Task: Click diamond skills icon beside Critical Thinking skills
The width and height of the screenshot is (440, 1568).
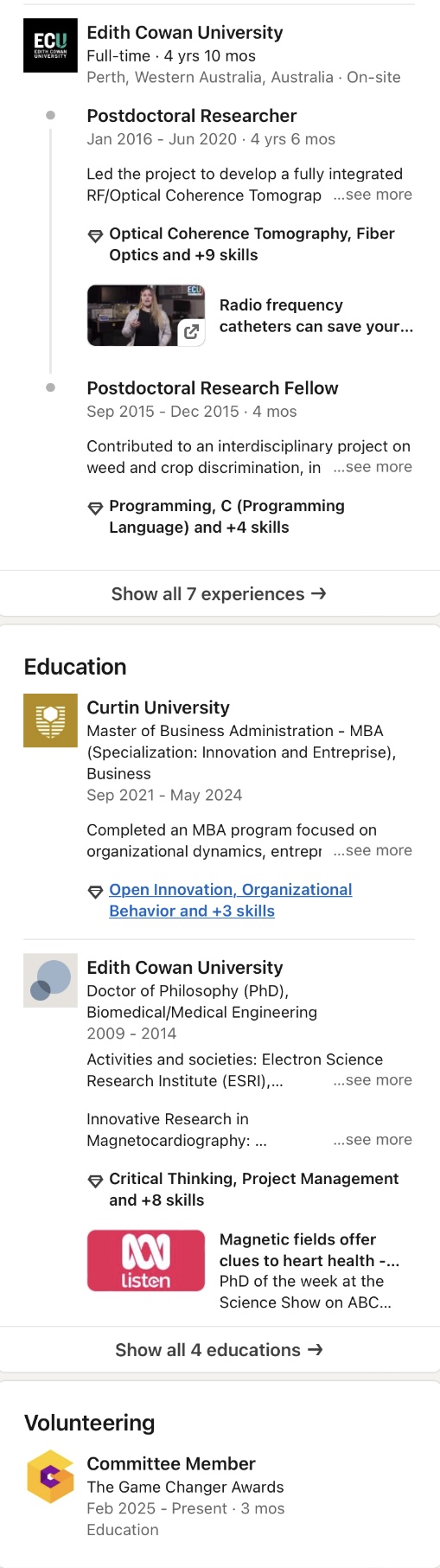Action: coord(96,1181)
